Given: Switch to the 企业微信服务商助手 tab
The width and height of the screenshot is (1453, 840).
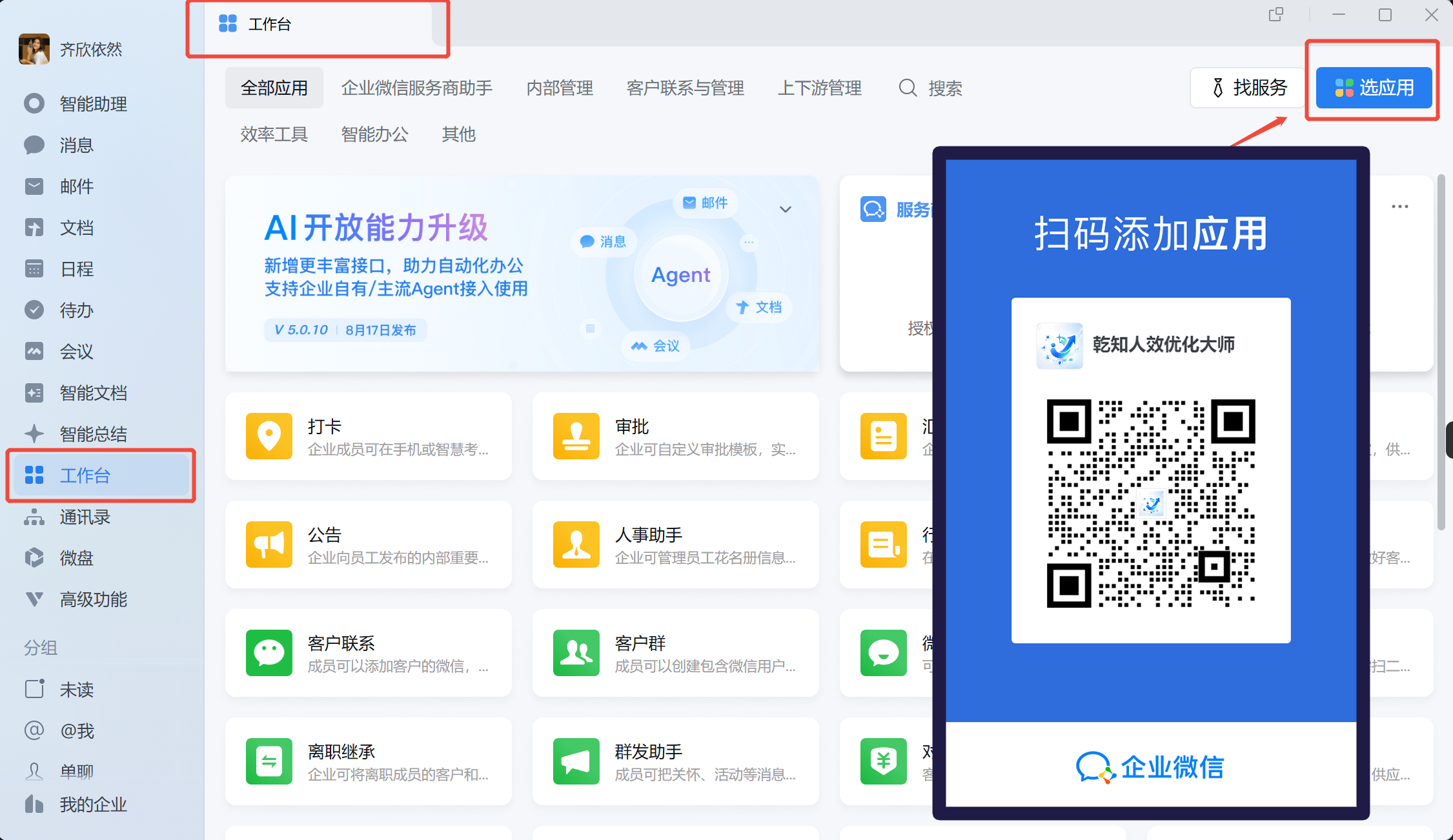Looking at the screenshot, I should pos(416,88).
